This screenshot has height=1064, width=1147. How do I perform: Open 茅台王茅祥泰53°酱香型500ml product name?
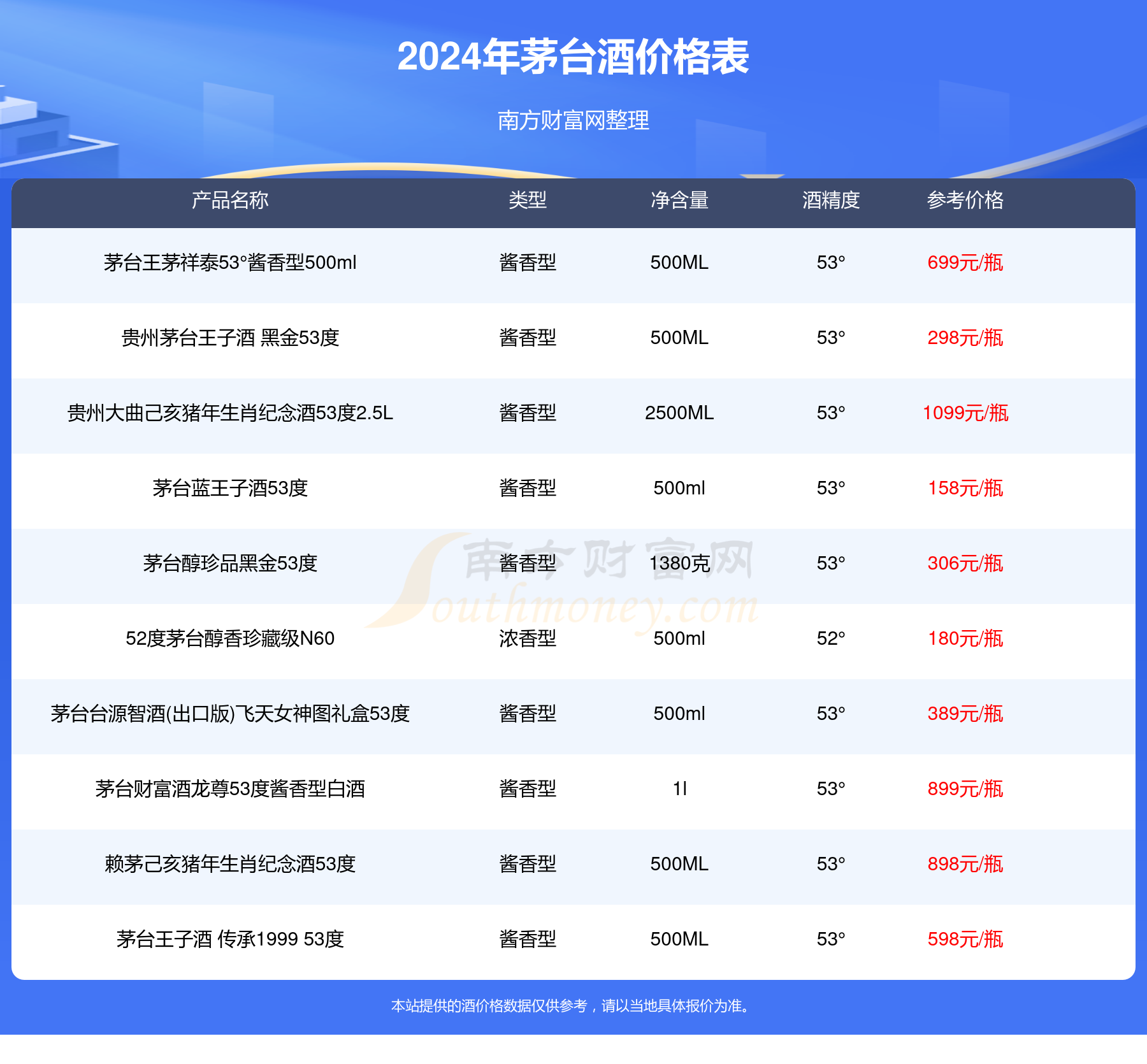230,262
